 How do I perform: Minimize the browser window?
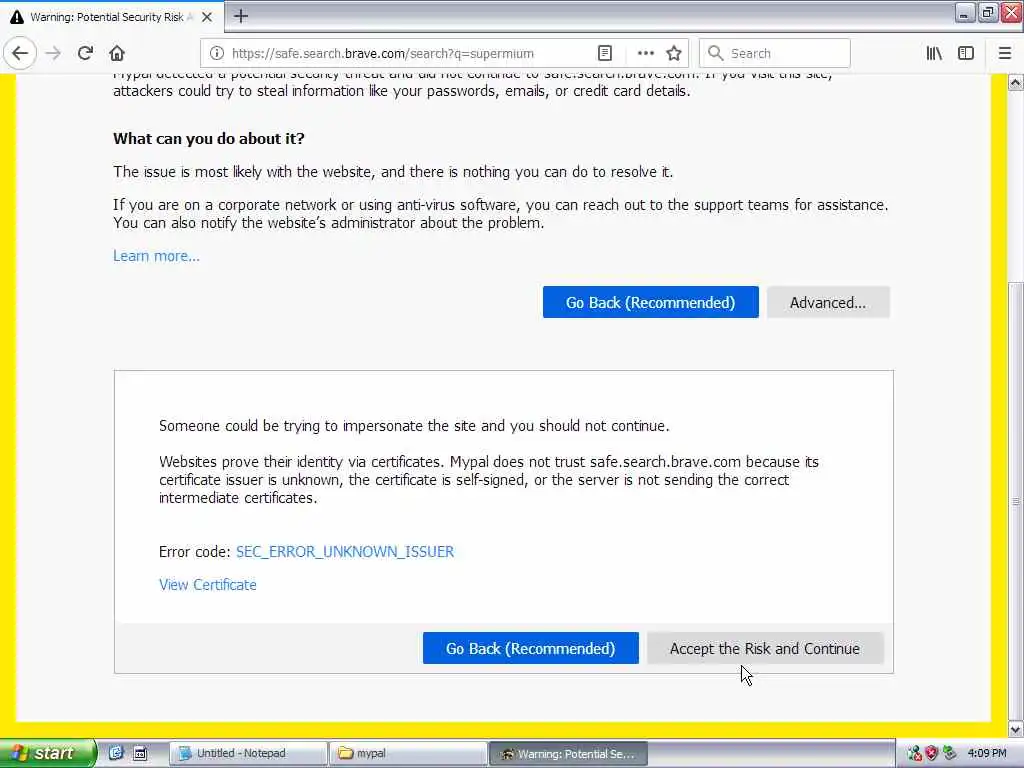tap(964, 12)
